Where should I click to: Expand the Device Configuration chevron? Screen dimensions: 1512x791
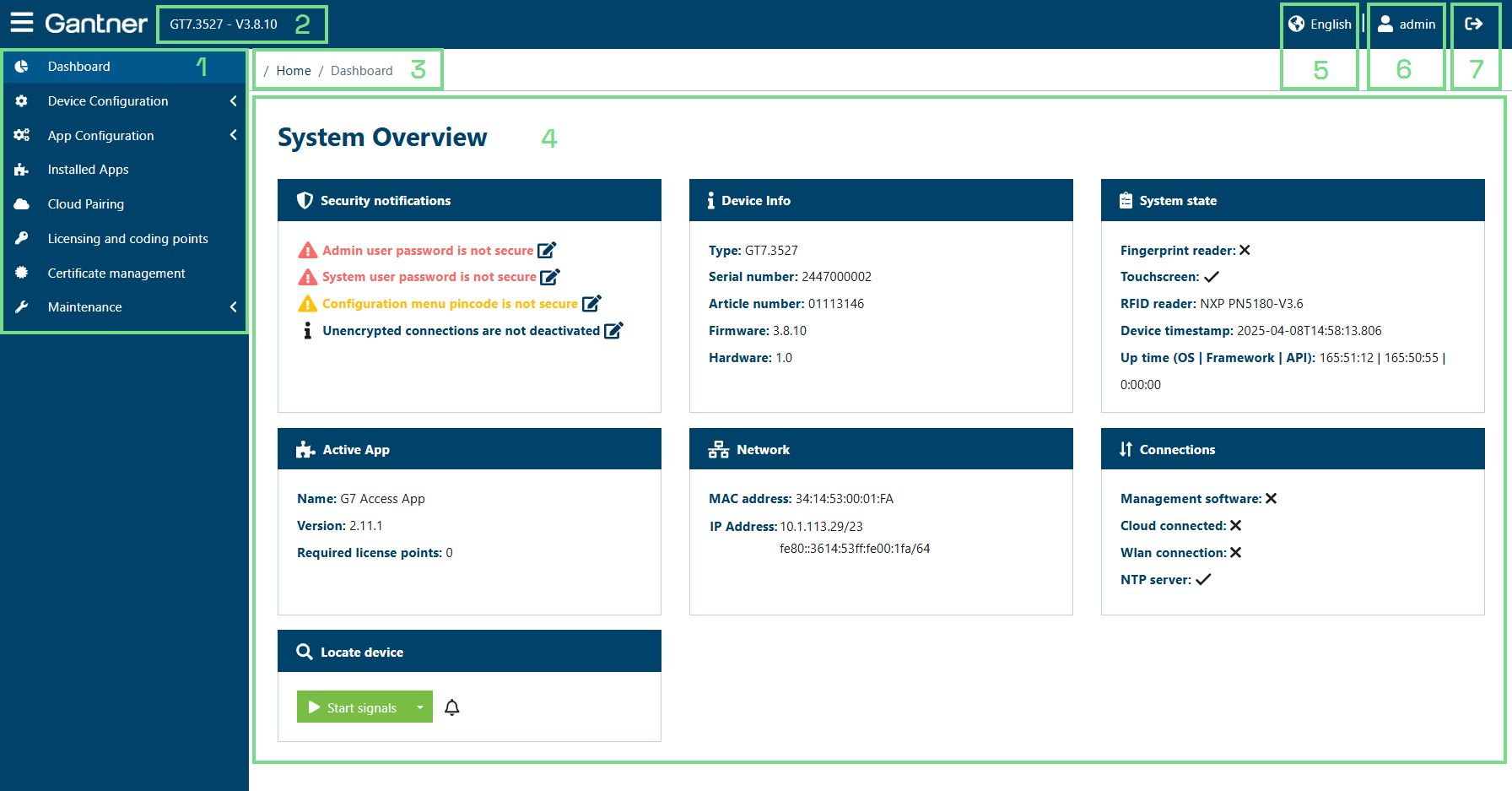pos(233,101)
